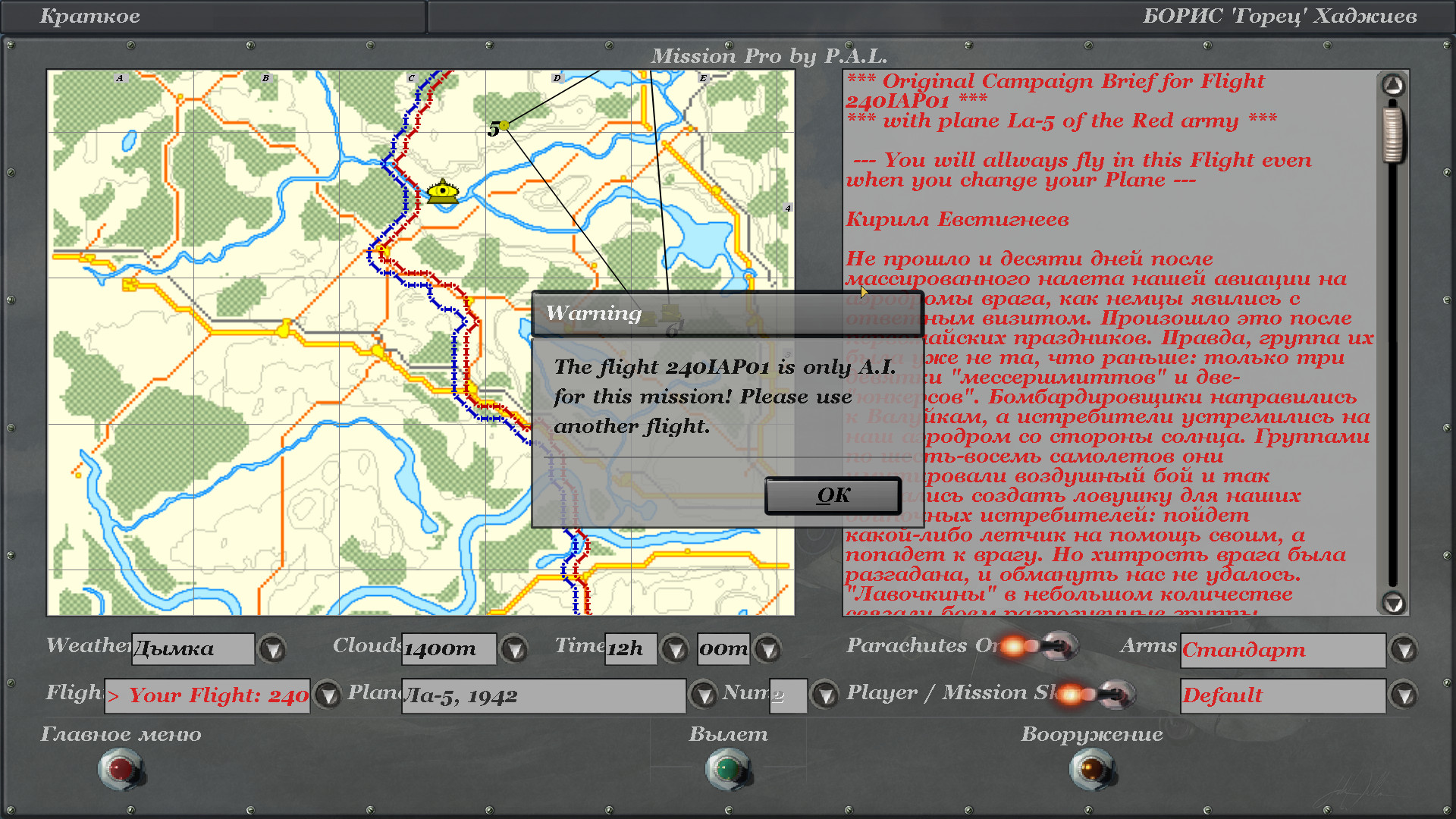
Task: Open the Time hour dropdown arrow
Action: 674,649
